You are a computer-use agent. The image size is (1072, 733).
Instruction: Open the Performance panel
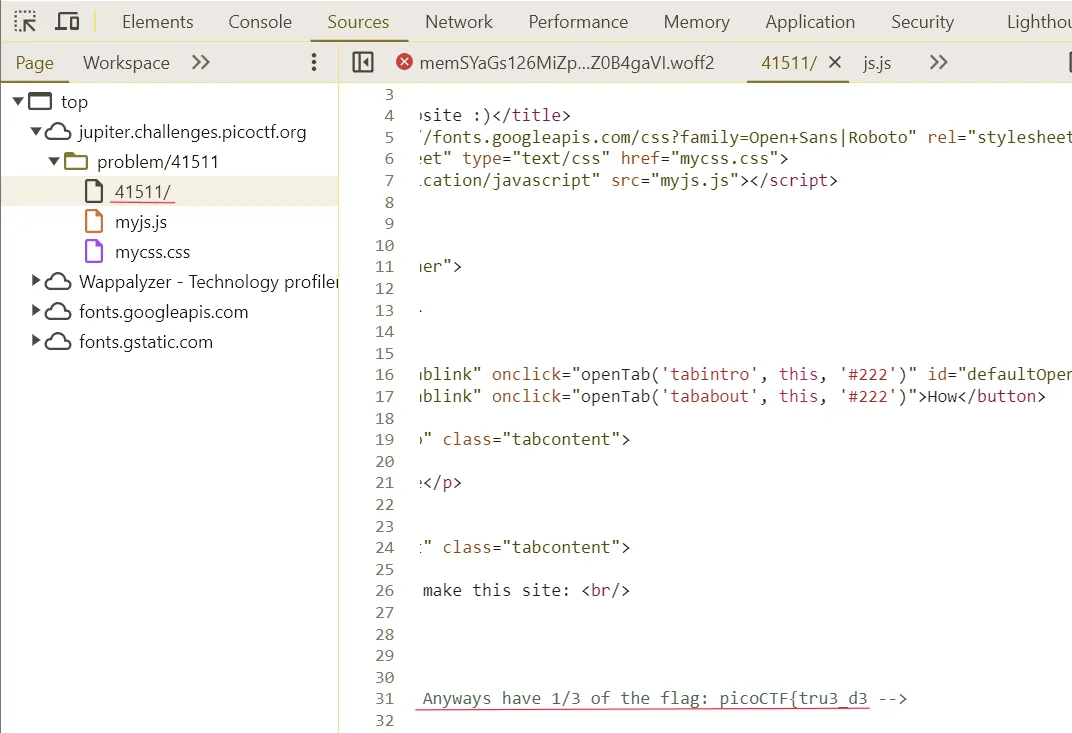pos(578,22)
